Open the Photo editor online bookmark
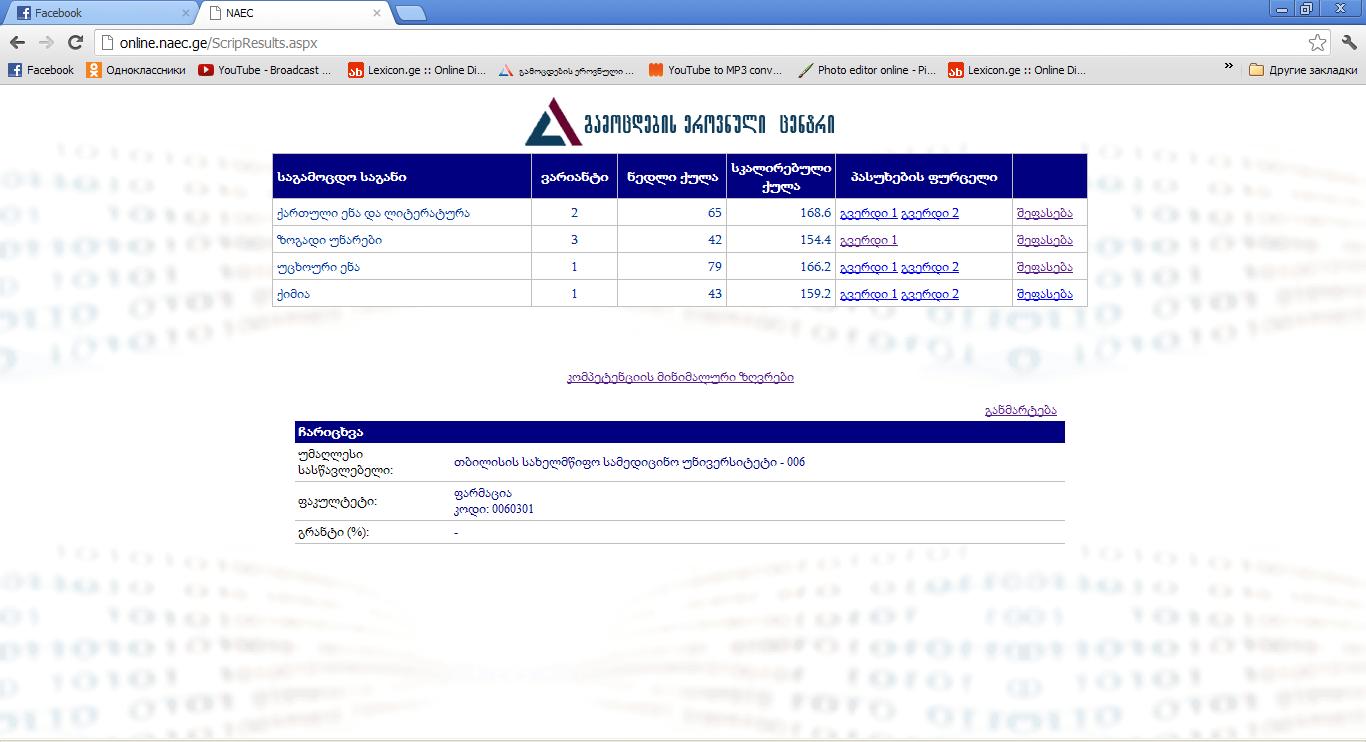The width and height of the screenshot is (1366, 742). pos(867,70)
